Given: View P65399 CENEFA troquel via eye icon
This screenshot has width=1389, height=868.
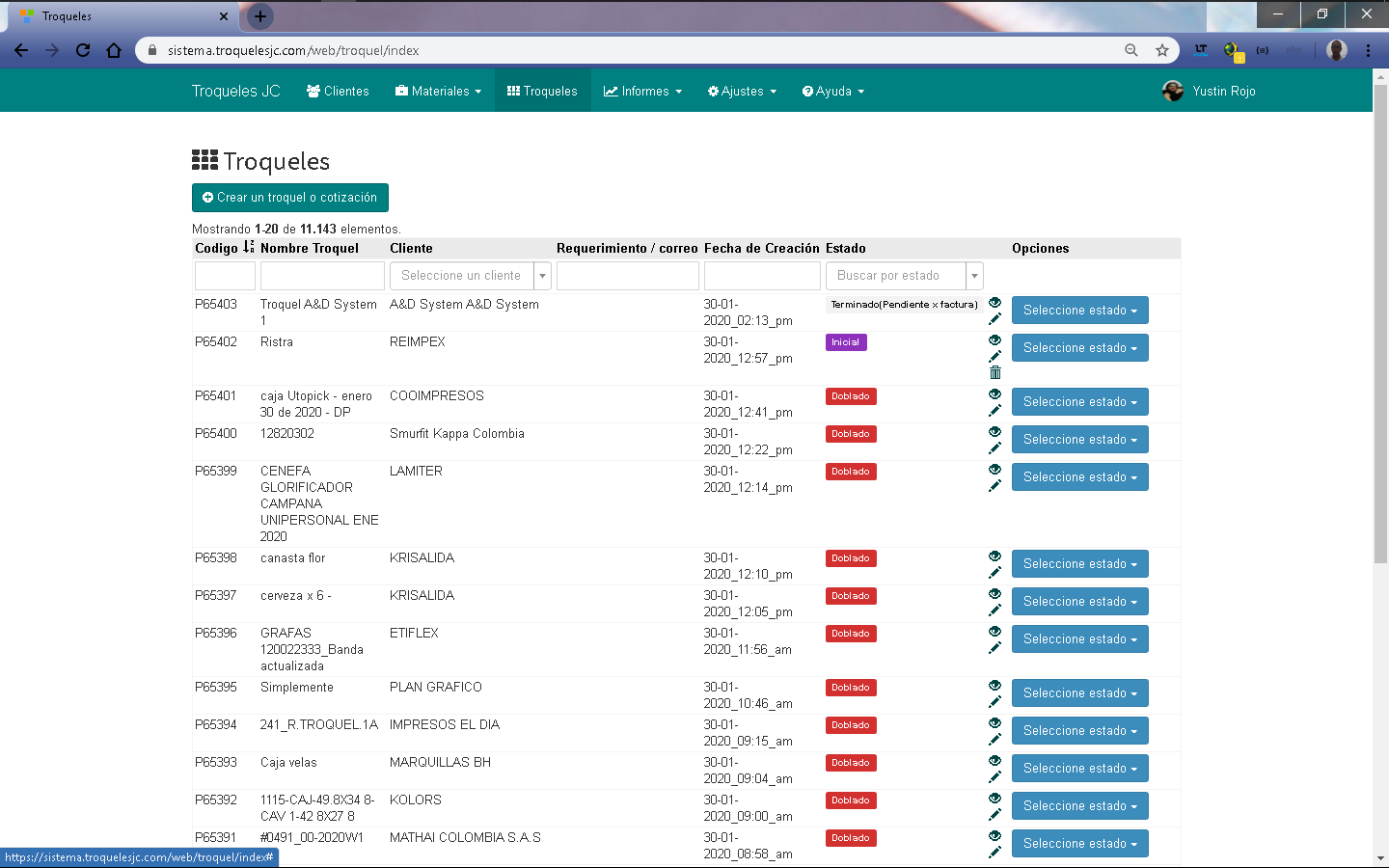Looking at the screenshot, I should point(994,470).
